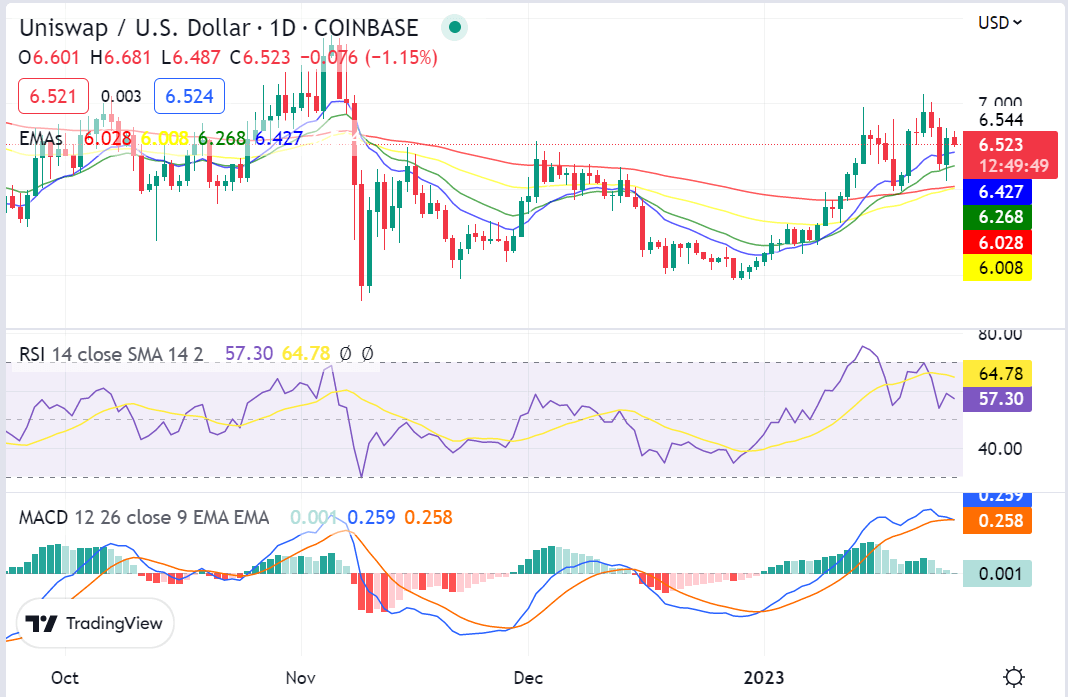Viewport: 1068px width, 697px height.
Task: Click the TradingView logo badge
Action: point(95,623)
